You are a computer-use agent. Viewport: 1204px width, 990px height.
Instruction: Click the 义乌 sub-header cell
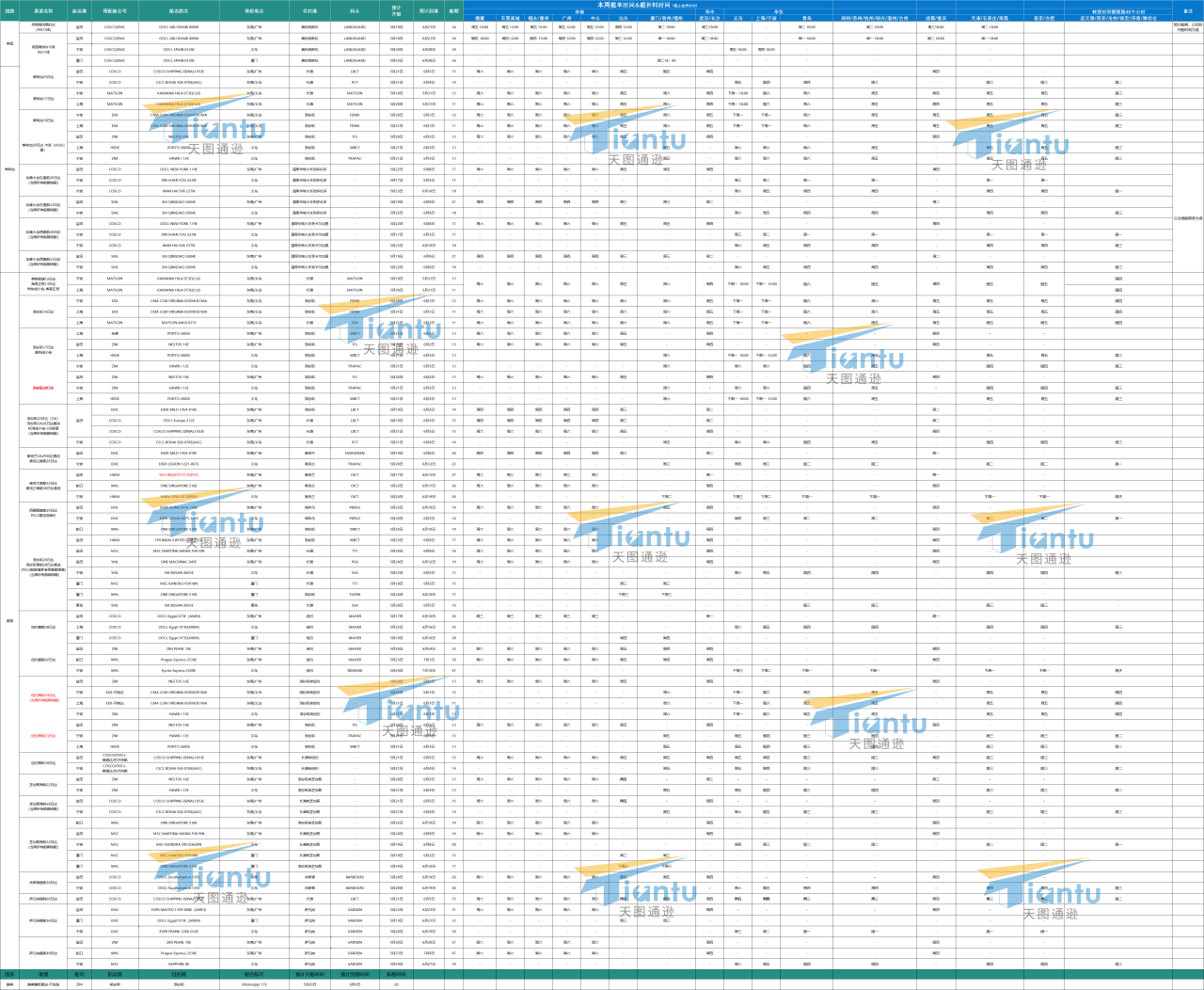[737, 18]
